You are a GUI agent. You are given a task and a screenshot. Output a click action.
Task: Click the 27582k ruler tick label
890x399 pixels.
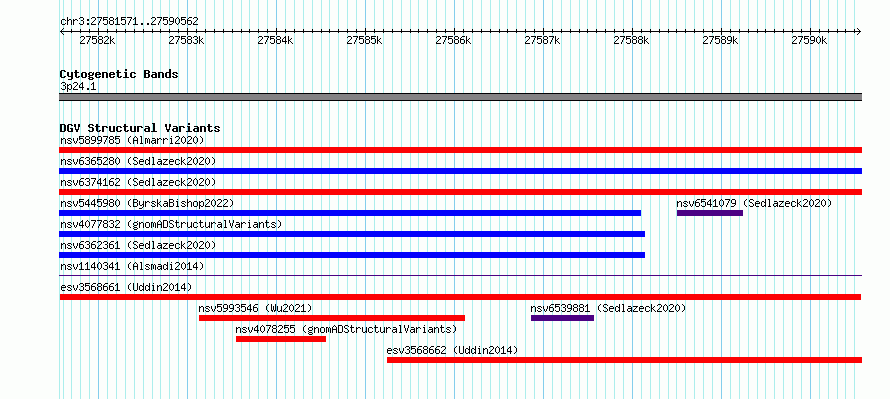pos(98,41)
